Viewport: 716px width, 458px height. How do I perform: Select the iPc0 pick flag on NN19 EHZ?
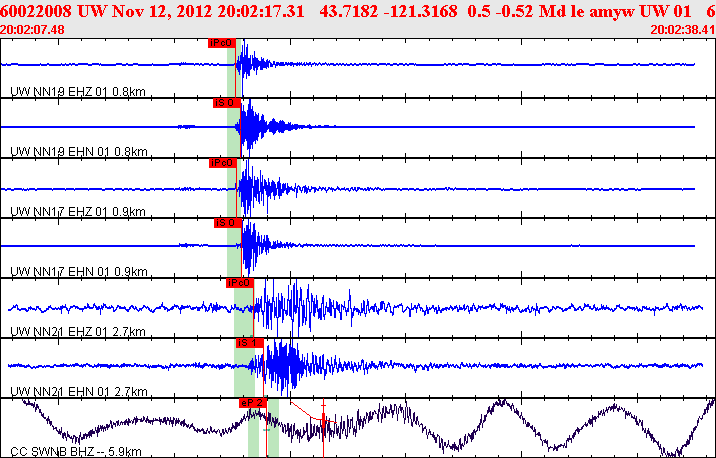222,43
